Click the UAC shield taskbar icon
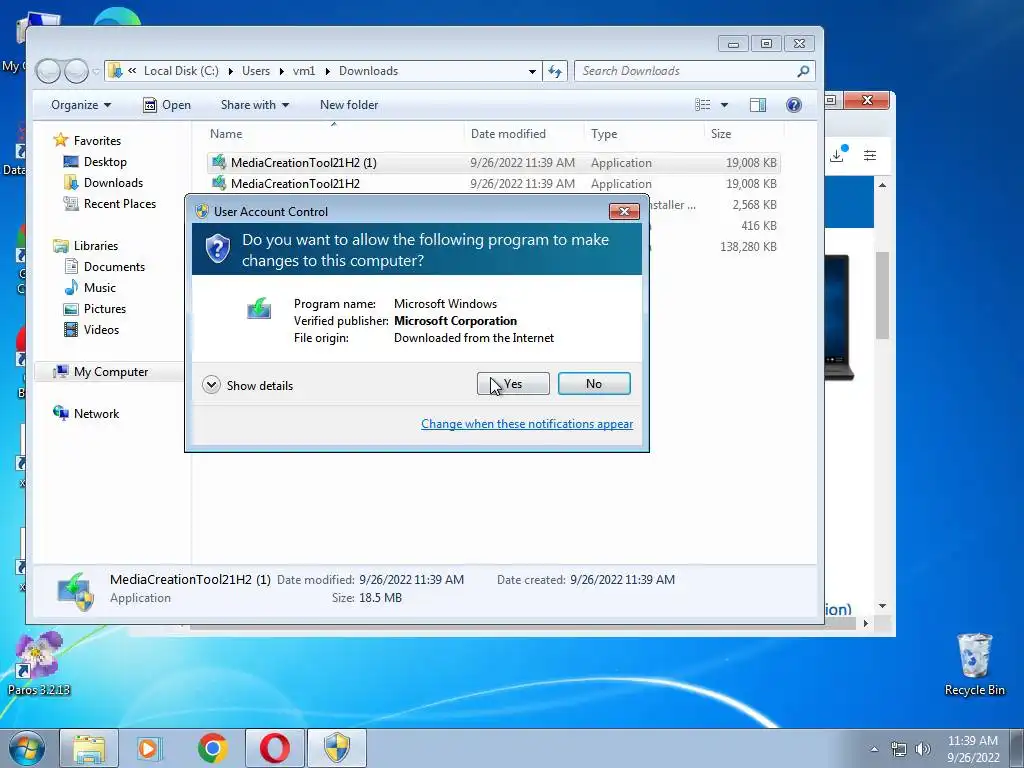Viewport: 1024px width, 768px height. [x=337, y=748]
